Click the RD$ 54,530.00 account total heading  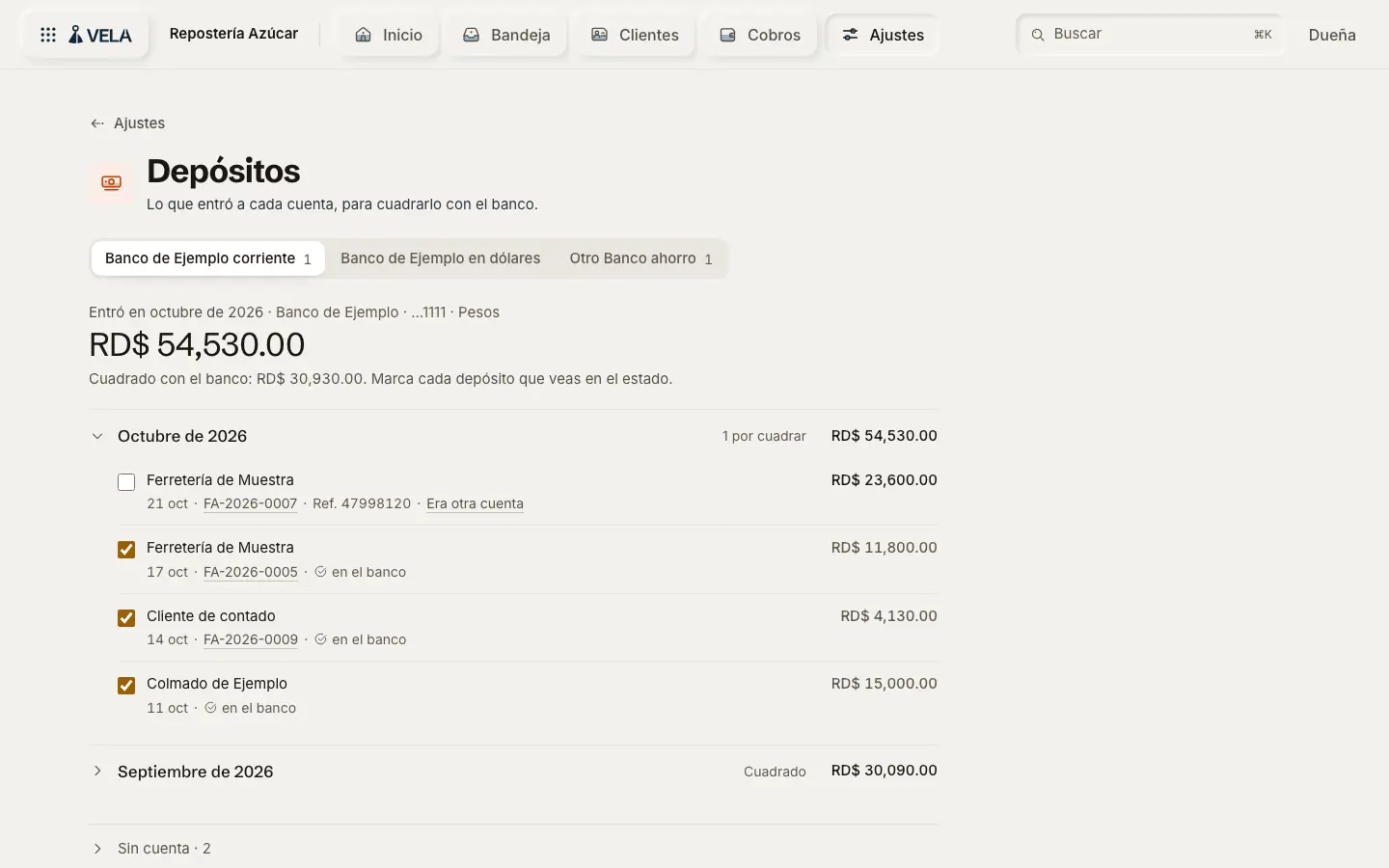tap(197, 344)
